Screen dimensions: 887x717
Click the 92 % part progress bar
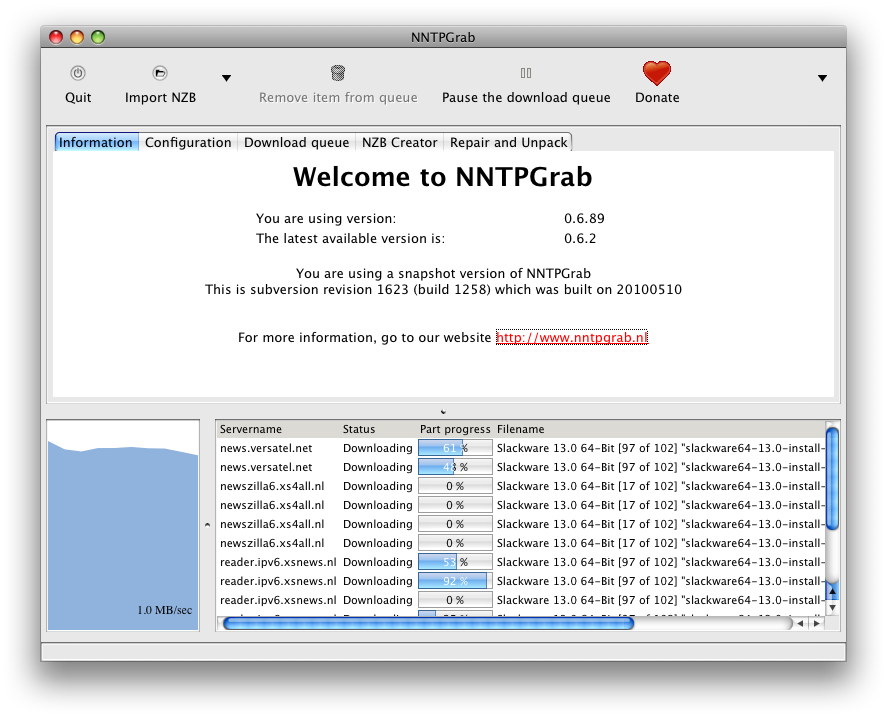[455, 581]
